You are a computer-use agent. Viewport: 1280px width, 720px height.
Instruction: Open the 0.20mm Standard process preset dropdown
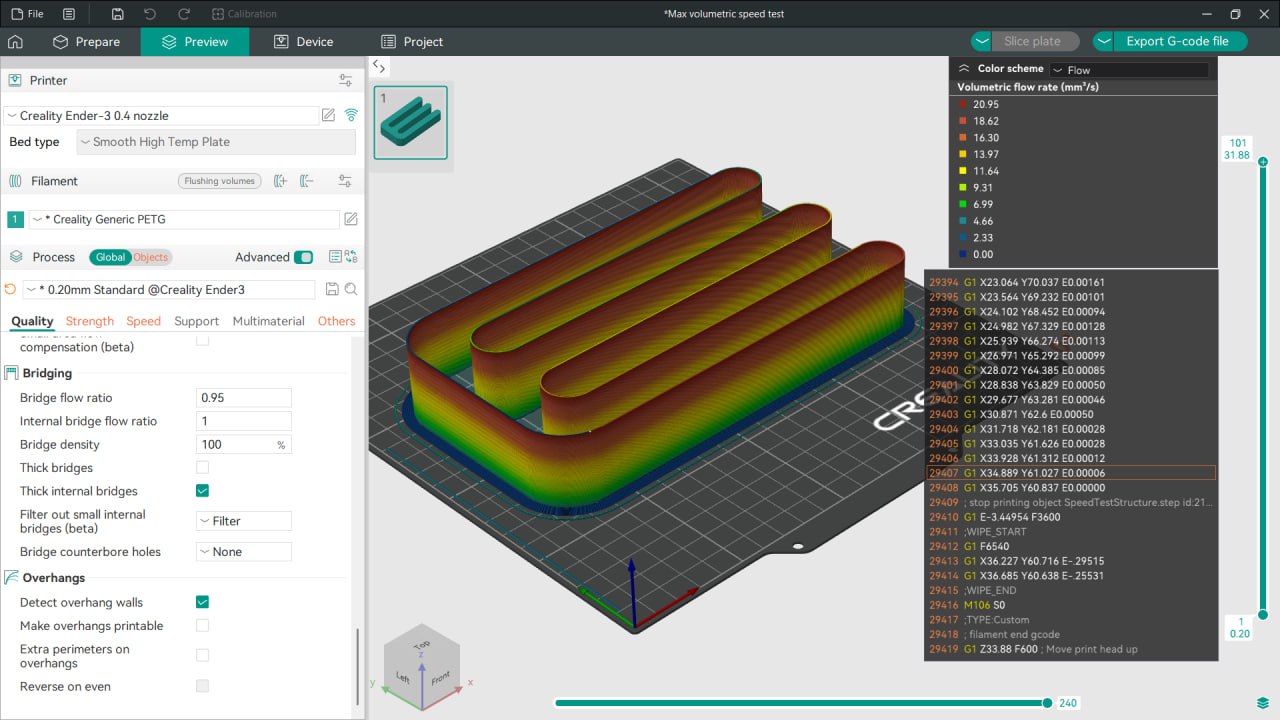[169, 289]
